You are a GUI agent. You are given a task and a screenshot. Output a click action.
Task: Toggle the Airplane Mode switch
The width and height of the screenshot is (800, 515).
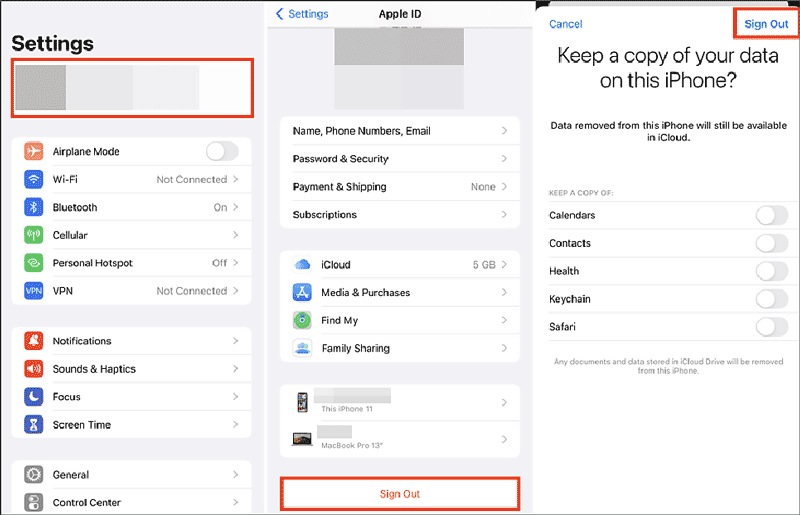coord(222,151)
